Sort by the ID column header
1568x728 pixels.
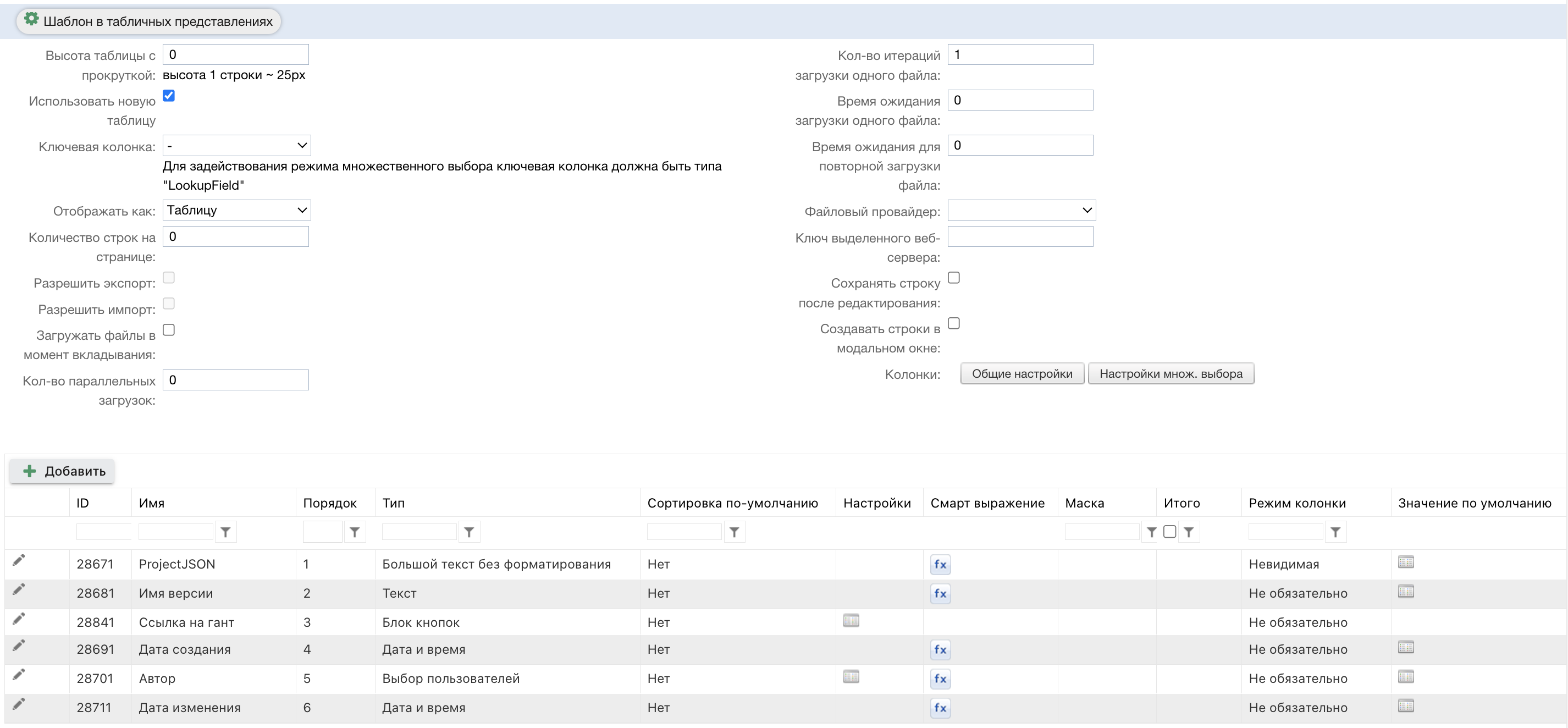(83, 504)
